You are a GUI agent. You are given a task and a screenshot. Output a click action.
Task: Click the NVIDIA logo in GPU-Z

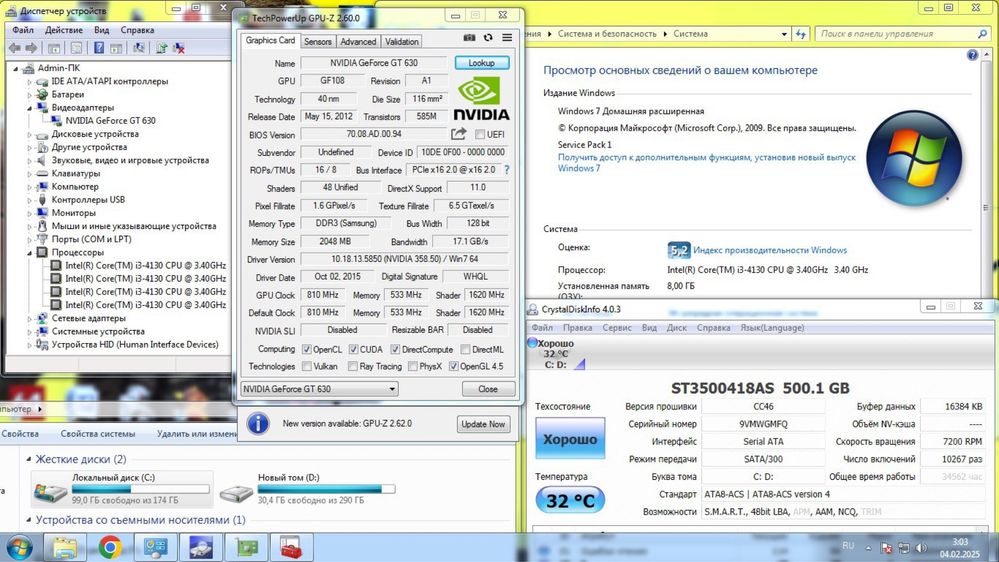click(x=481, y=98)
